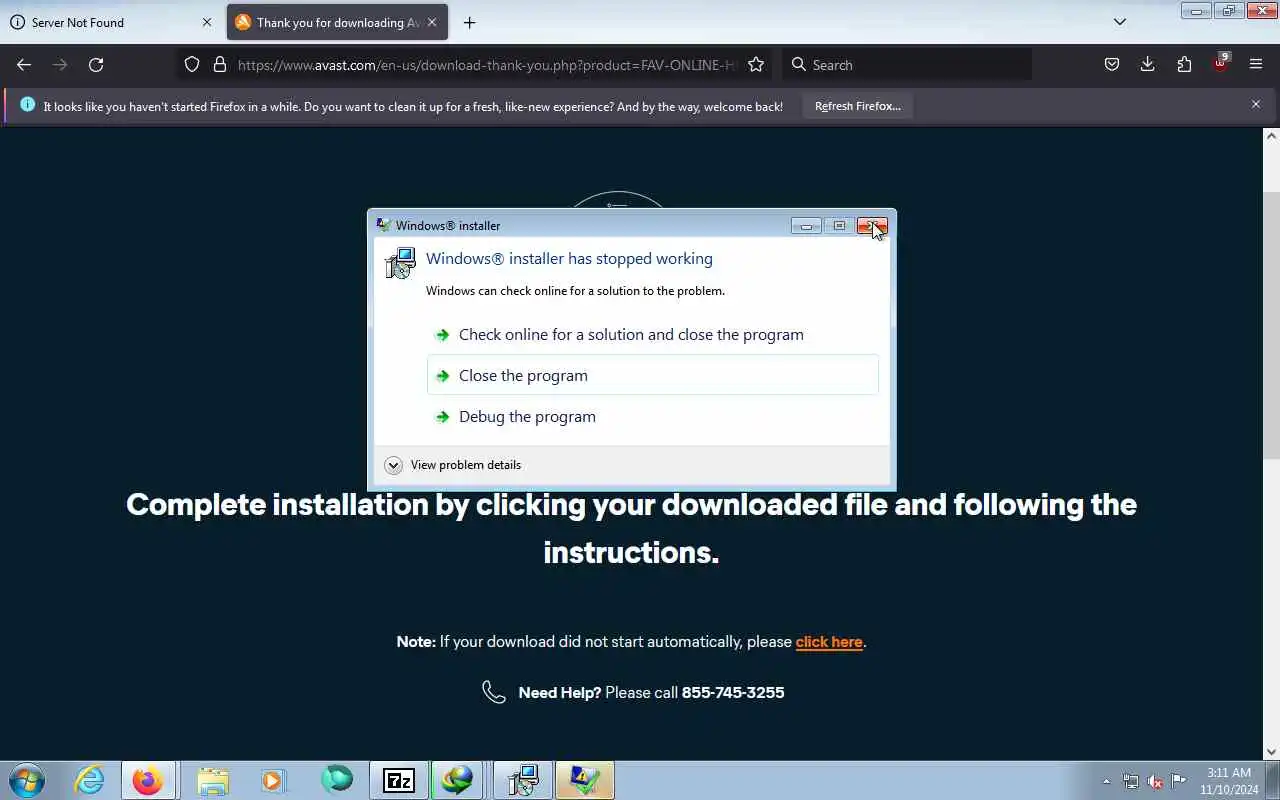Open the tracking protection shield icon

[x=192, y=65]
